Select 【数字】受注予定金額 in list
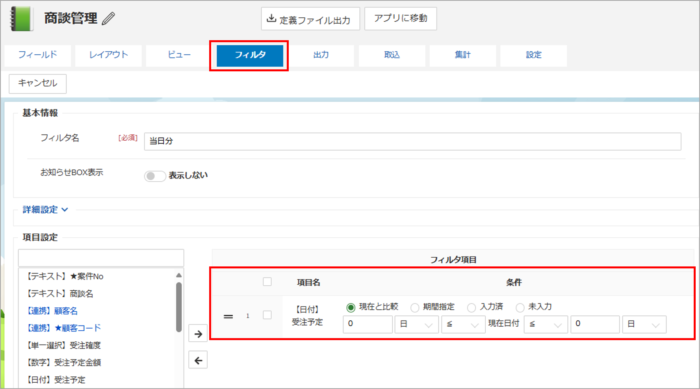The image size is (700, 389). 63,363
